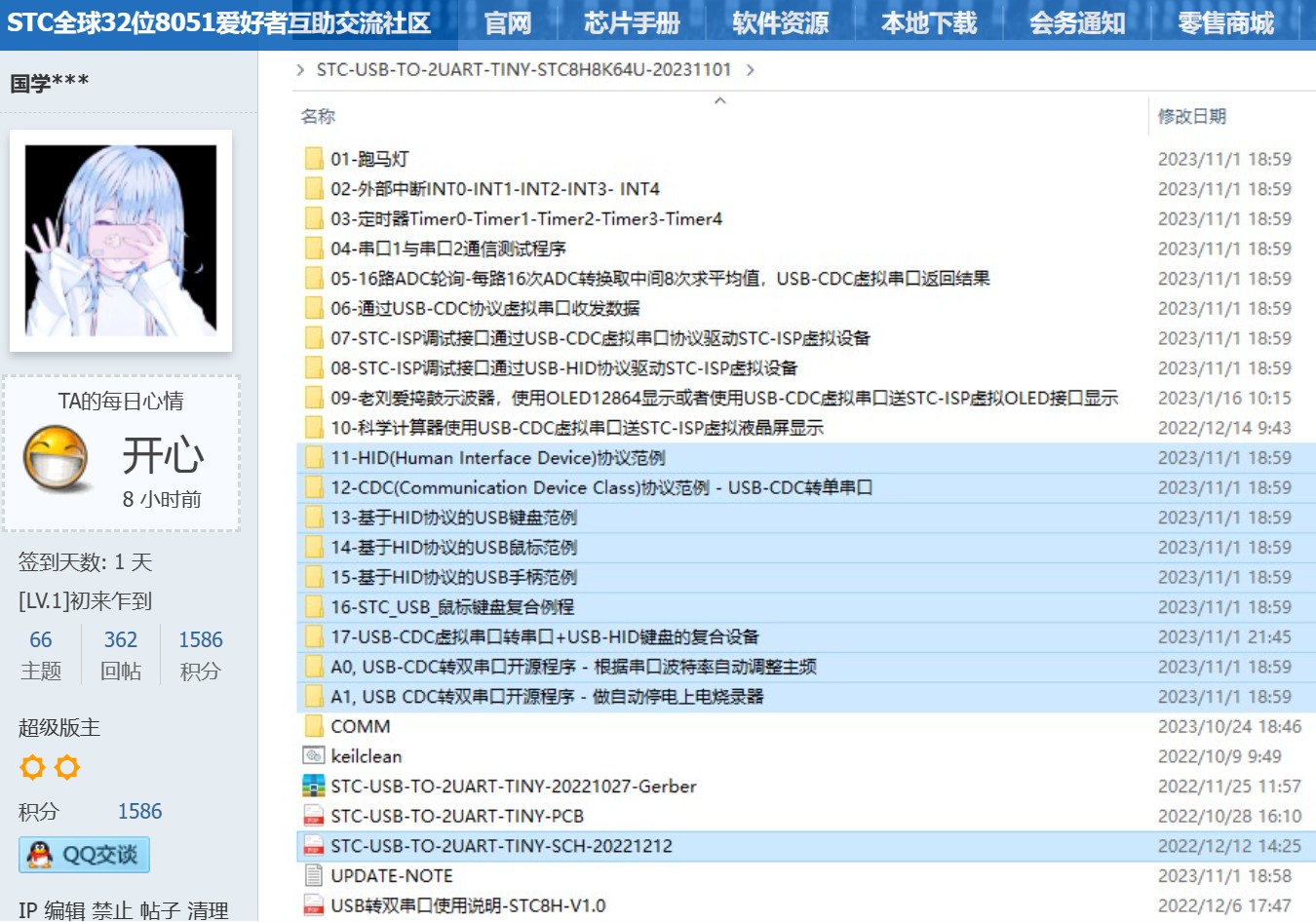Screen dimensions: 1316x922
Task: Open the 零售商城 nav tab
Action: [x=1225, y=23]
